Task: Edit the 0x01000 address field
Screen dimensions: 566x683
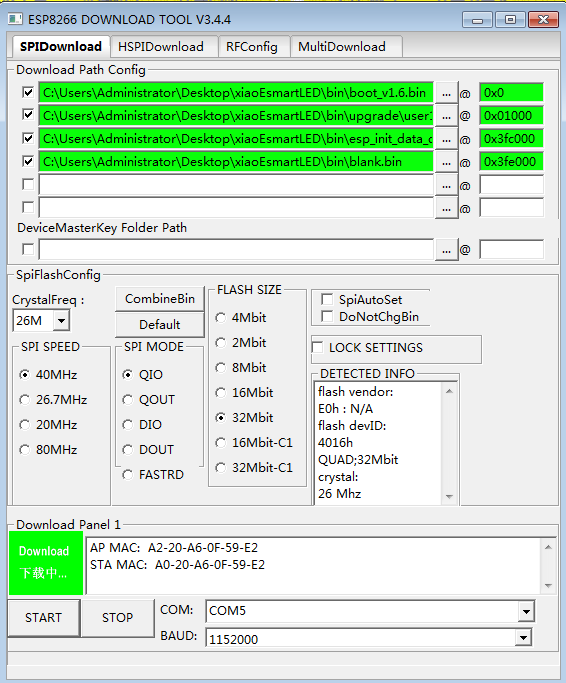Action: point(512,116)
